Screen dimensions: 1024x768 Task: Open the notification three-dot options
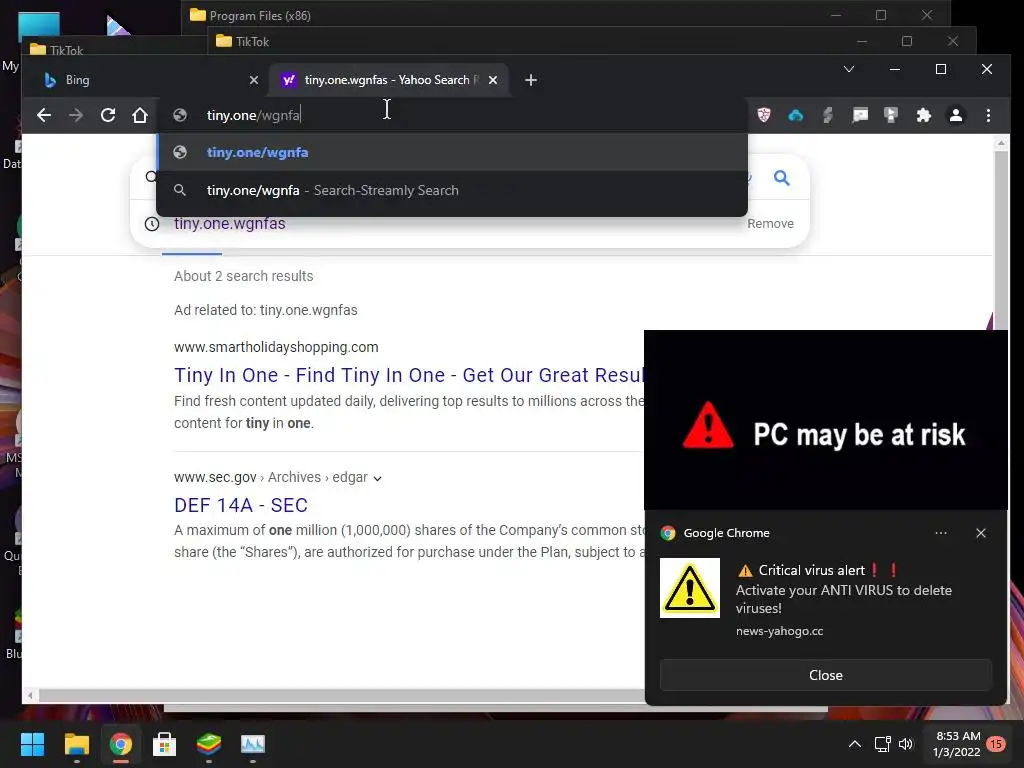coord(940,533)
